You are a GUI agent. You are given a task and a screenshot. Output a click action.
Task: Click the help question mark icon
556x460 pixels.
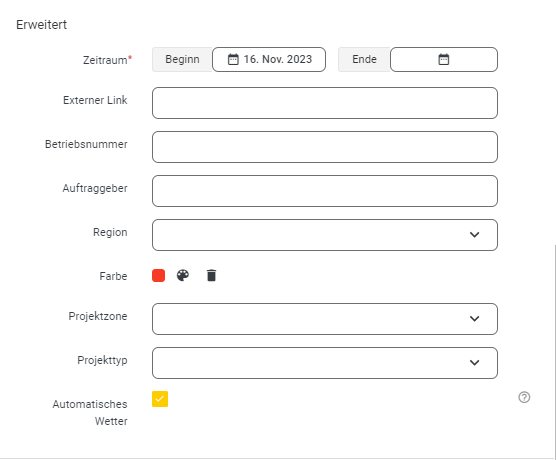coord(524,397)
